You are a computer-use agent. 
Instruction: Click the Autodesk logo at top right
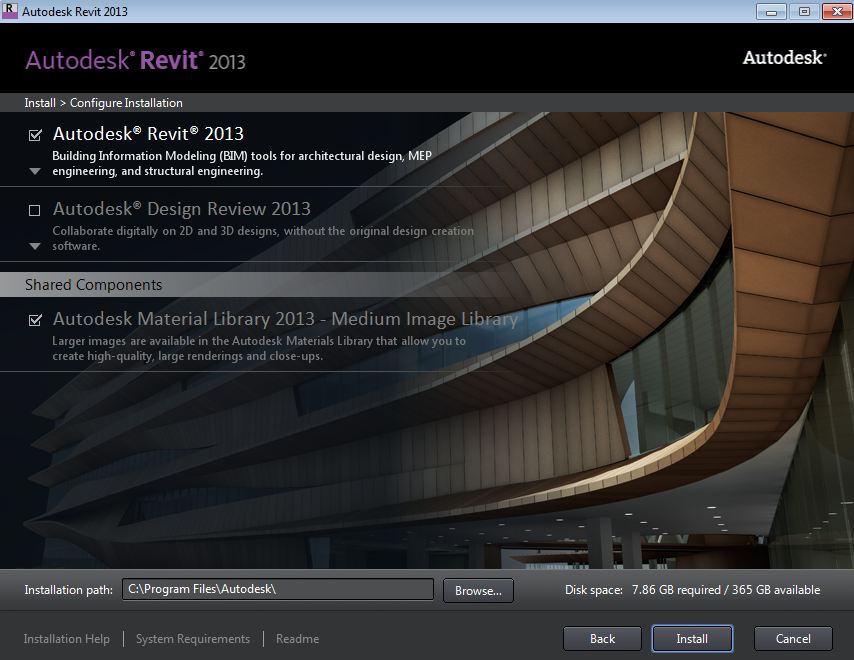point(782,57)
